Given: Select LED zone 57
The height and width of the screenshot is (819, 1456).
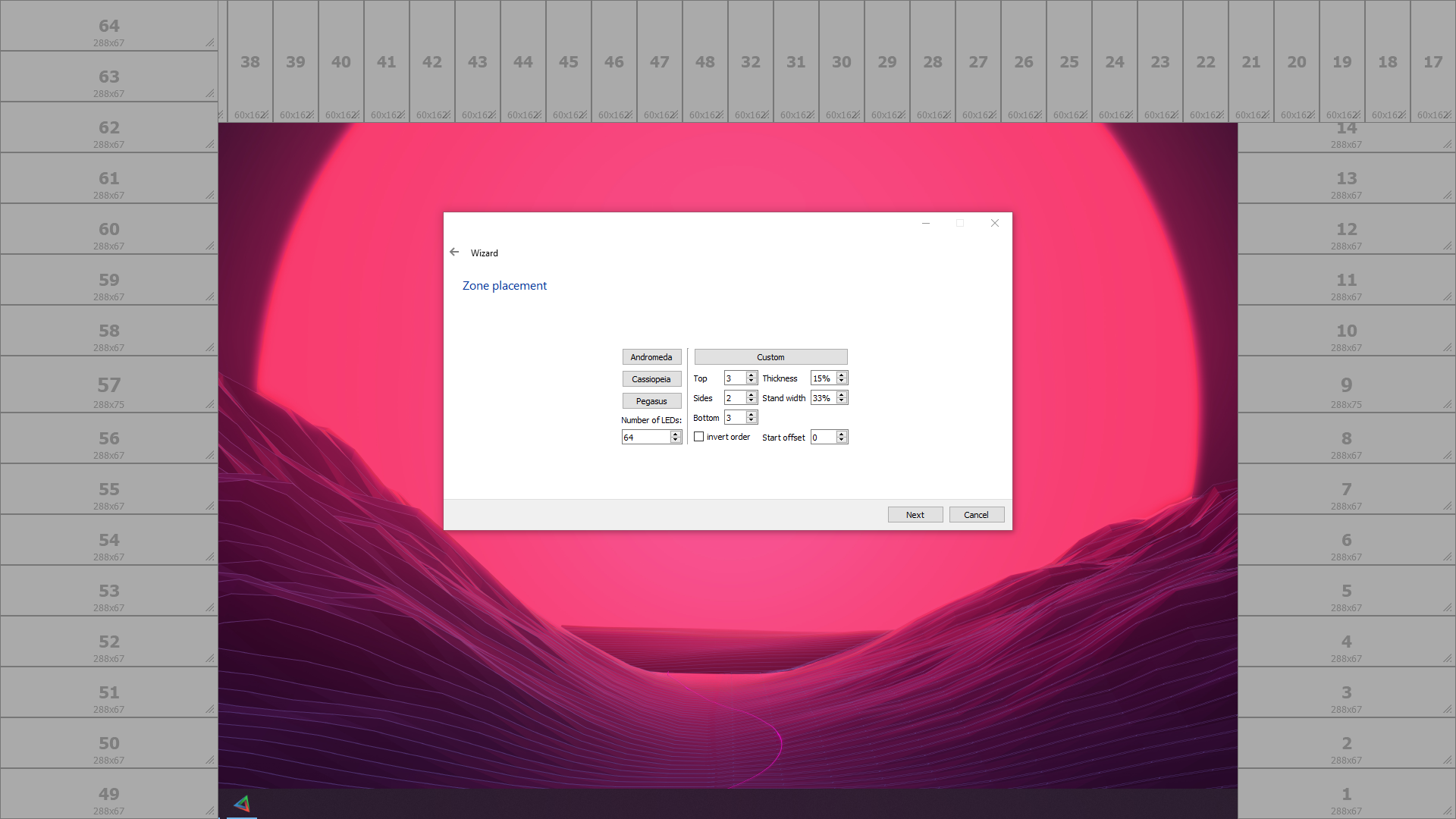Looking at the screenshot, I should 108,384.
